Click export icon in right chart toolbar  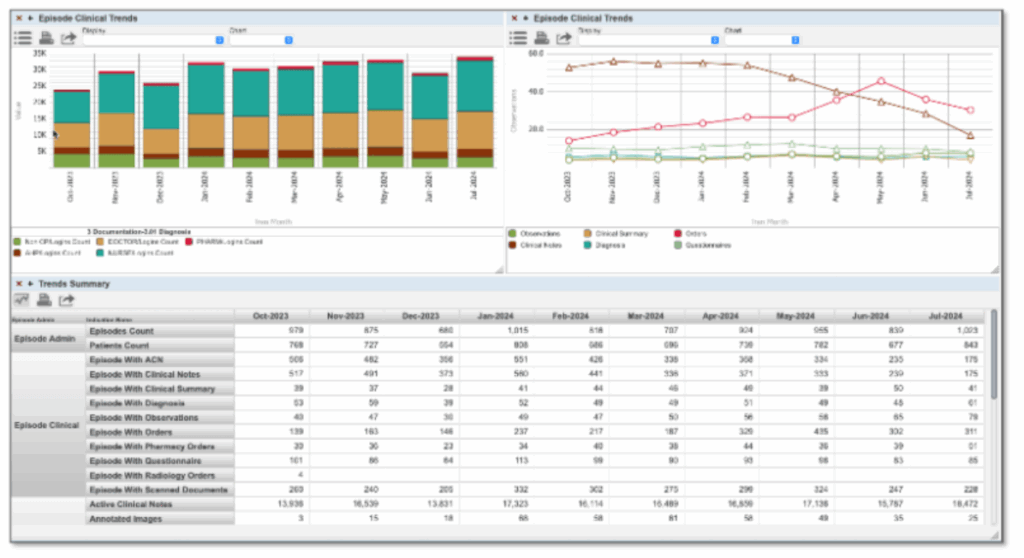[564, 38]
